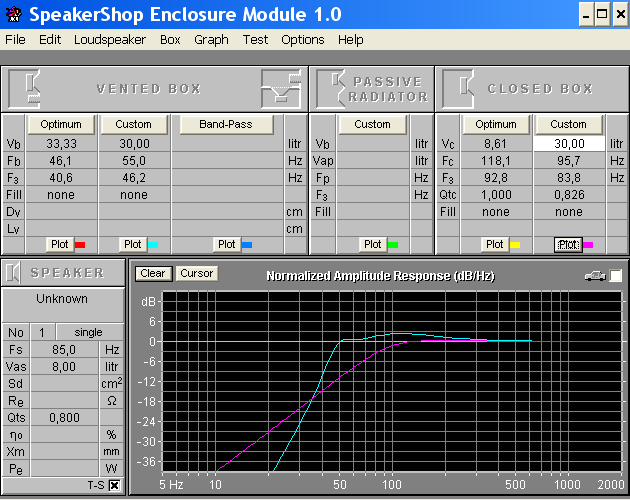
Task: Click Vented Box Custom Vb value 30,00
Action: [x=134, y=143]
